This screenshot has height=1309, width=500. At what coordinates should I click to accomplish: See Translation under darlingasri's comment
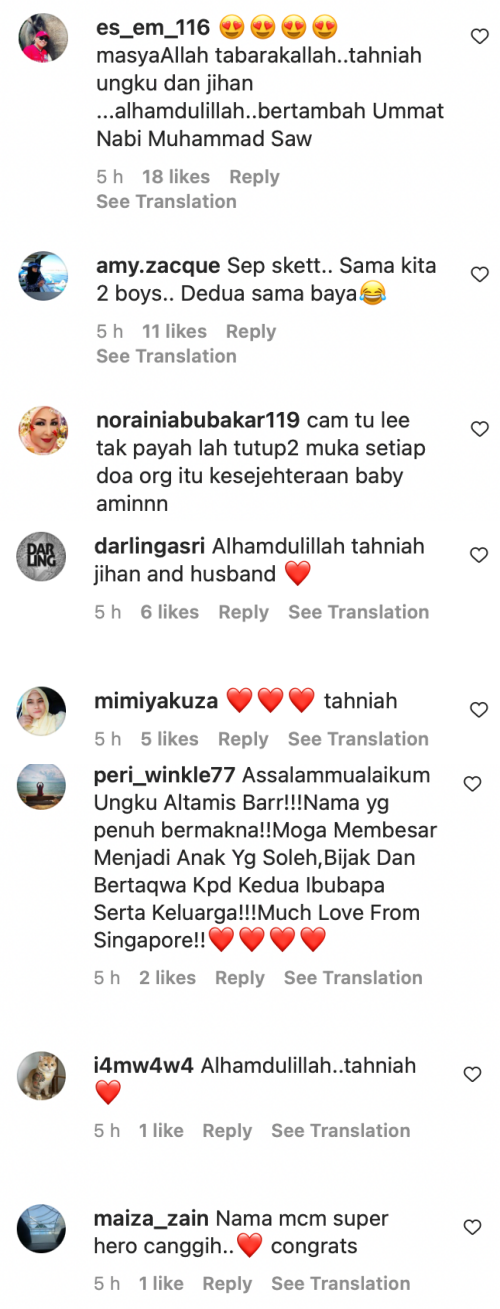(358, 612)
